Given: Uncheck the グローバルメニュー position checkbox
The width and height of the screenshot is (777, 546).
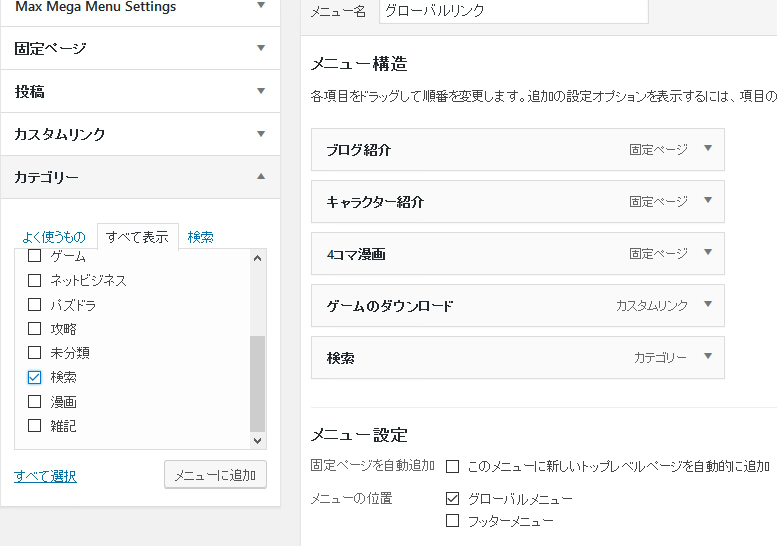Looking at the screenshot, I should (452, 498).
